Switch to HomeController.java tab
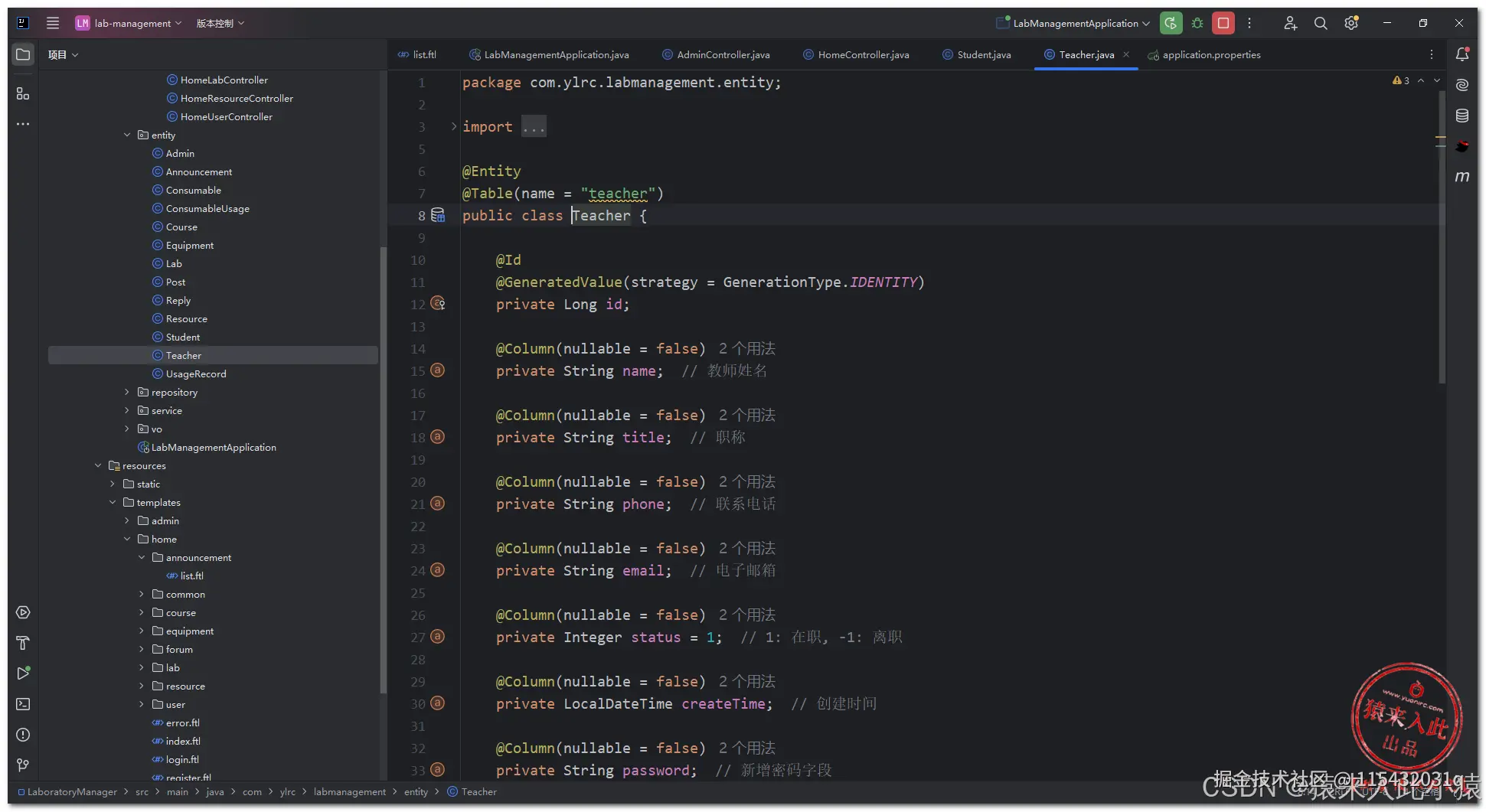Image resolution: width=1486 pixels, height=812 pixels. (856, 55)
